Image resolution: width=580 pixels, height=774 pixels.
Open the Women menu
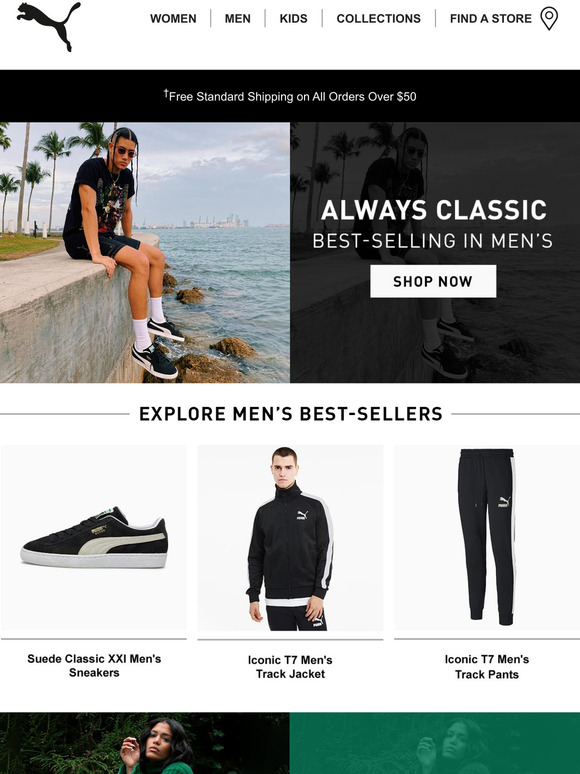click(x=173, y=19)
